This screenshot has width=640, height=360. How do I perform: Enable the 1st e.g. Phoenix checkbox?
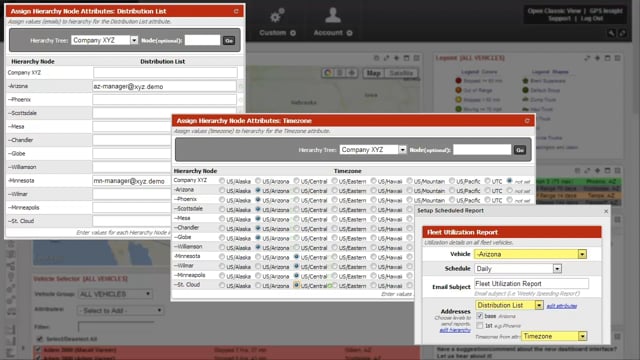[480, 325]
